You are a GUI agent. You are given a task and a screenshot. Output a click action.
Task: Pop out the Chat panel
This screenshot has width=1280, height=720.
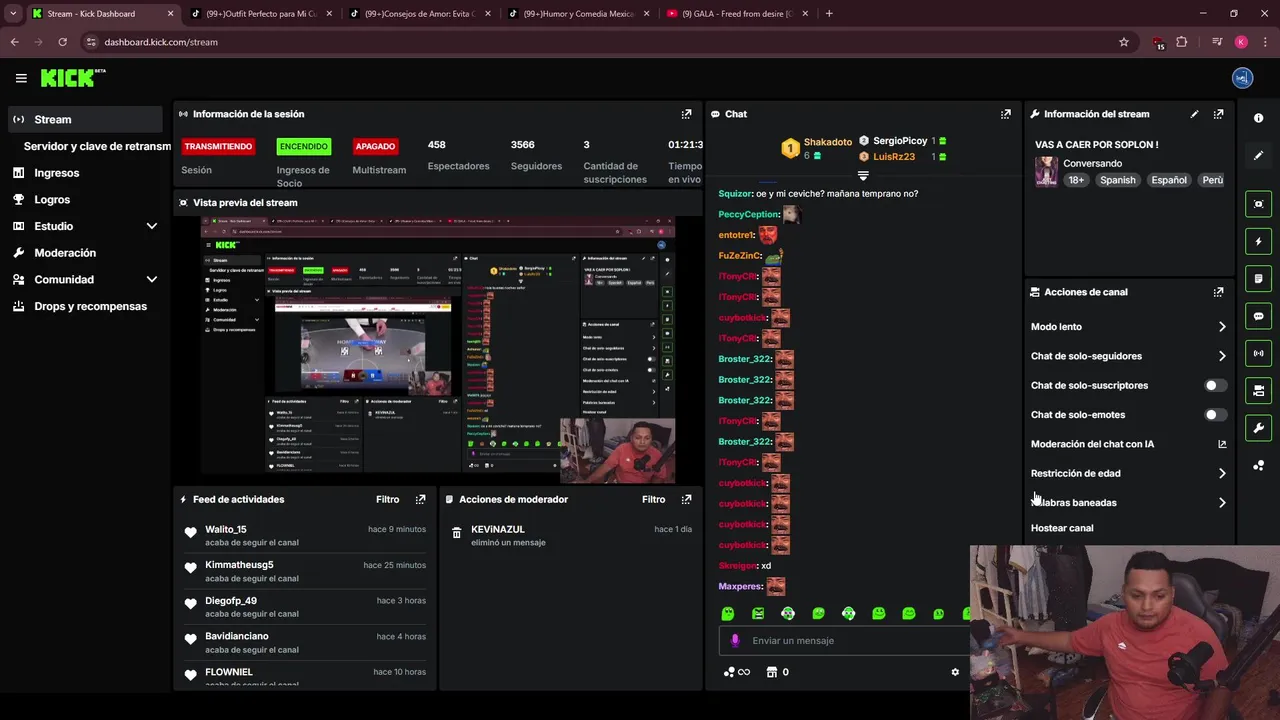(x=1006, y=114)
